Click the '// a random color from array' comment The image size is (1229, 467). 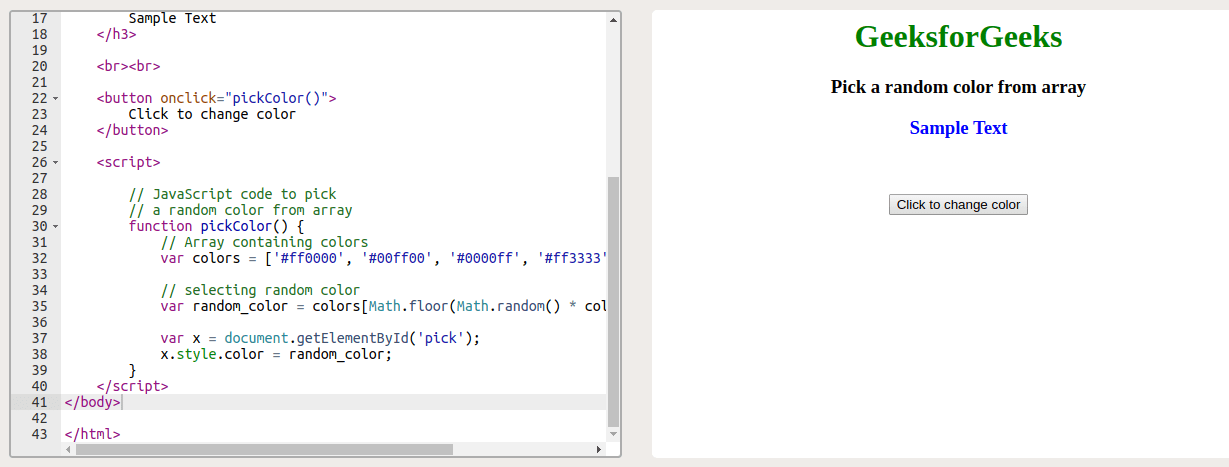click(x=240, y=210)
